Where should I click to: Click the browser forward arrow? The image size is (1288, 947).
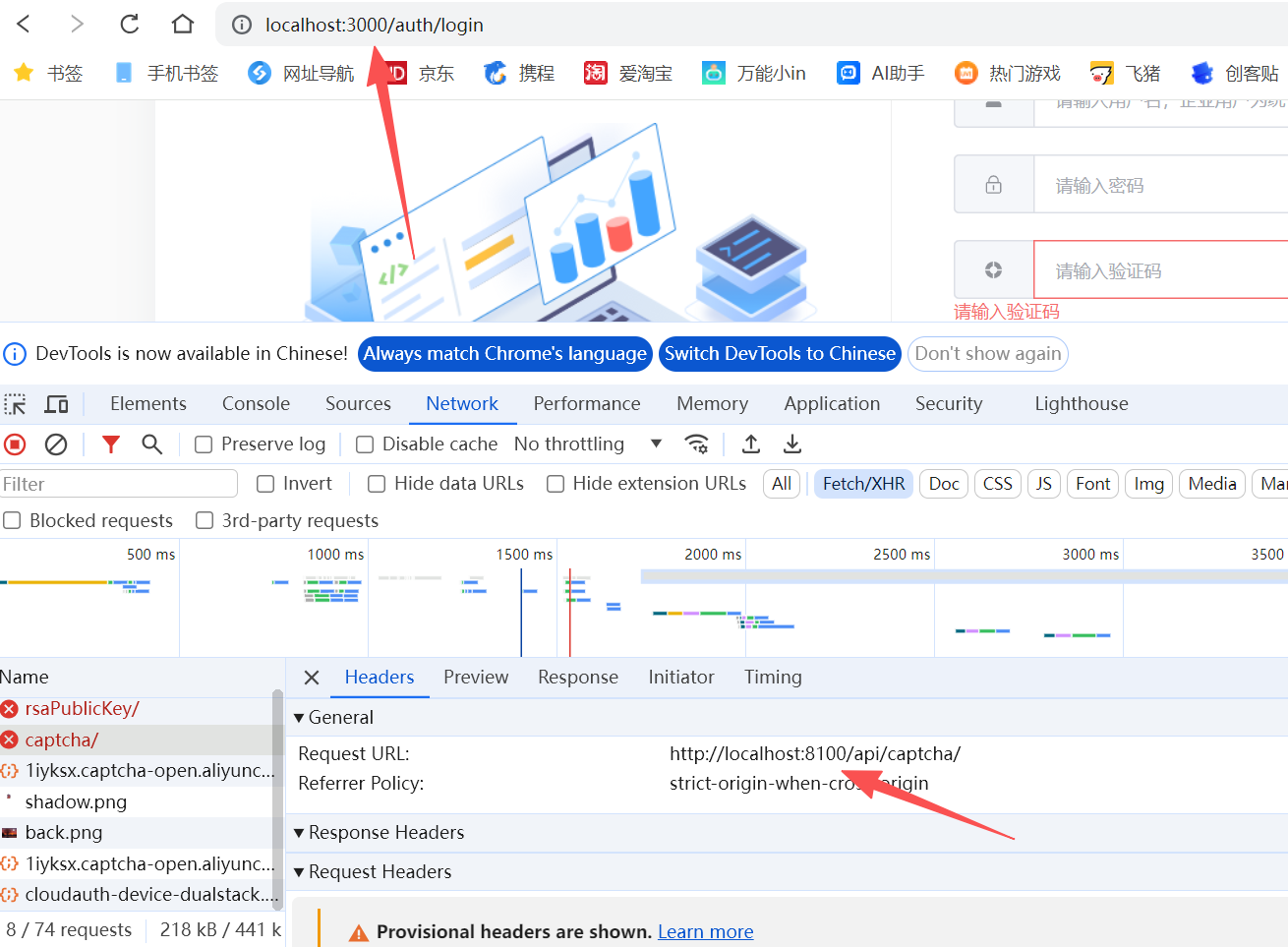pyautogui.click(x=77, y=24)
